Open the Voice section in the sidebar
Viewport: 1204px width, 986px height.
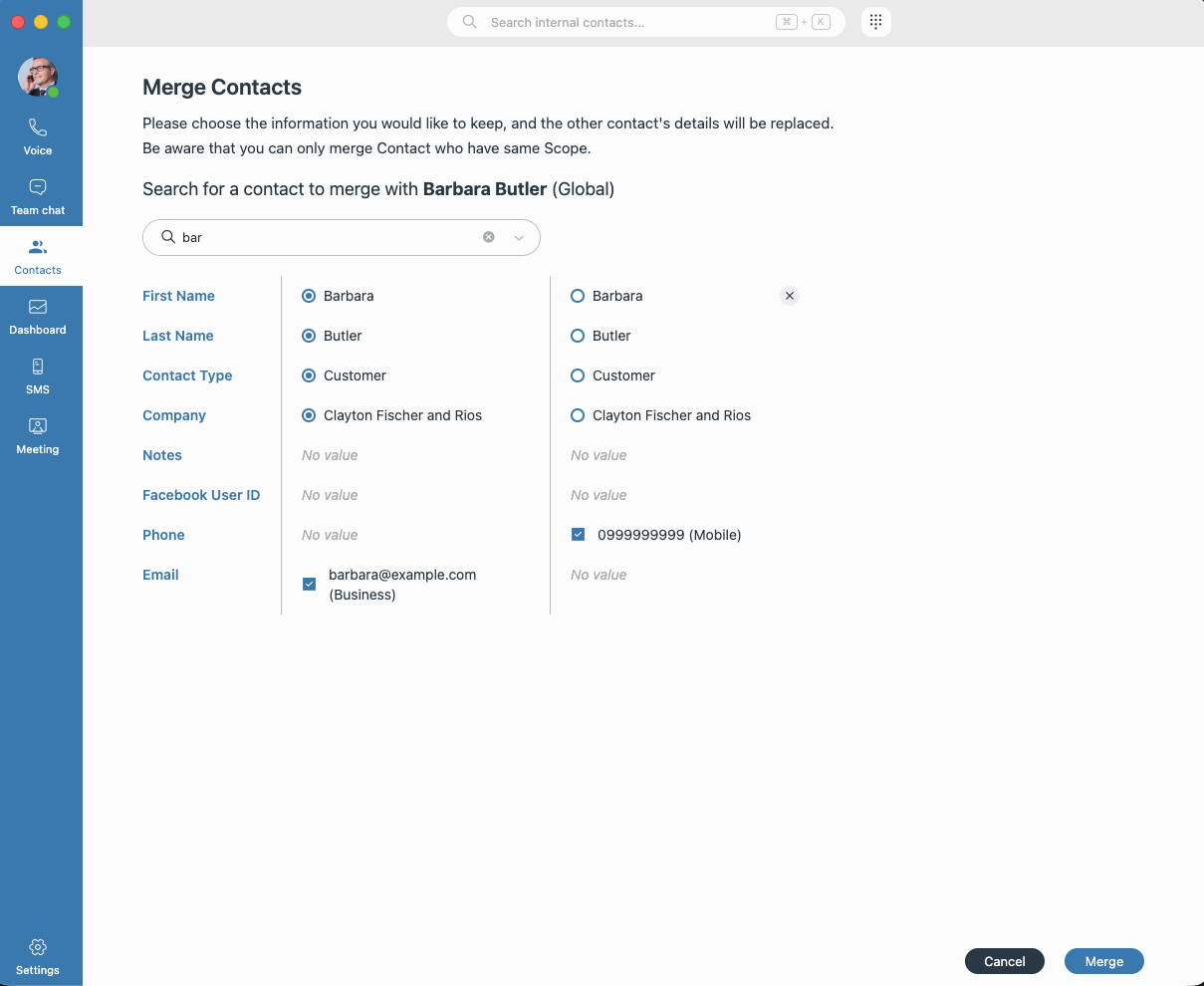coord(37,136)
